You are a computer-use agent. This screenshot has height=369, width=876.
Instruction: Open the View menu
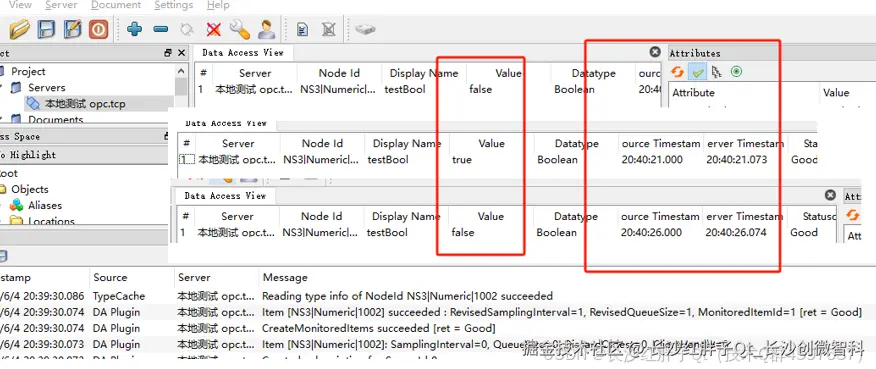20,5
